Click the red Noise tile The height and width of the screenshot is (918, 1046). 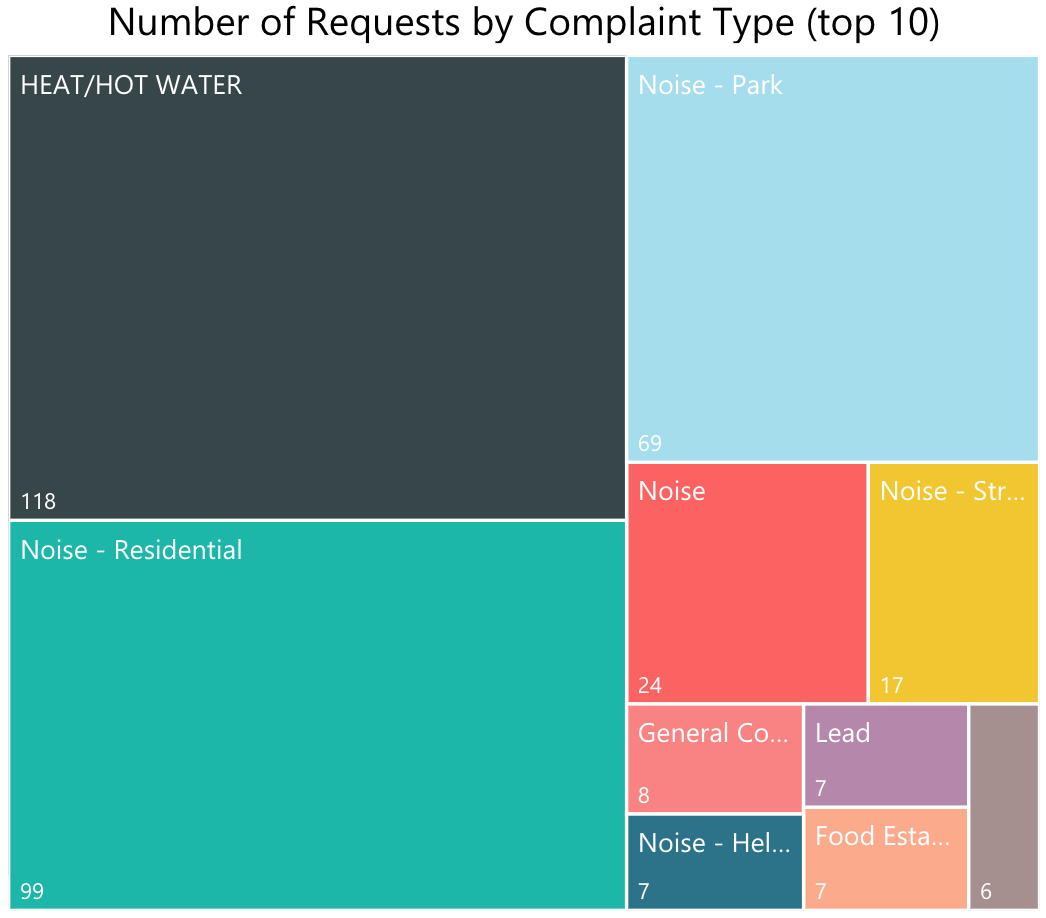point(747,583)
